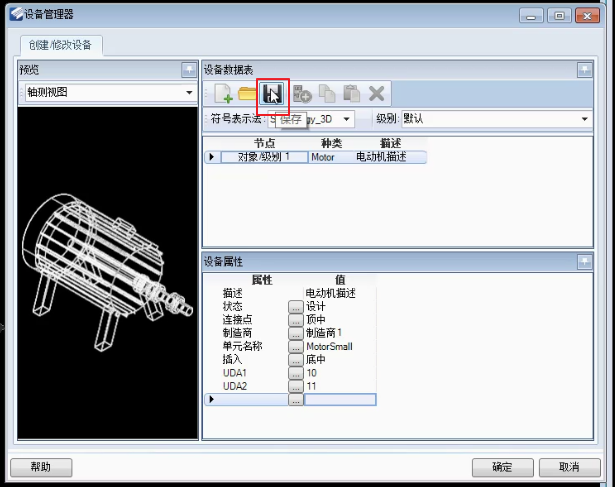Click the 节点 column header
The image size is (615, 487).
(264, 144)
